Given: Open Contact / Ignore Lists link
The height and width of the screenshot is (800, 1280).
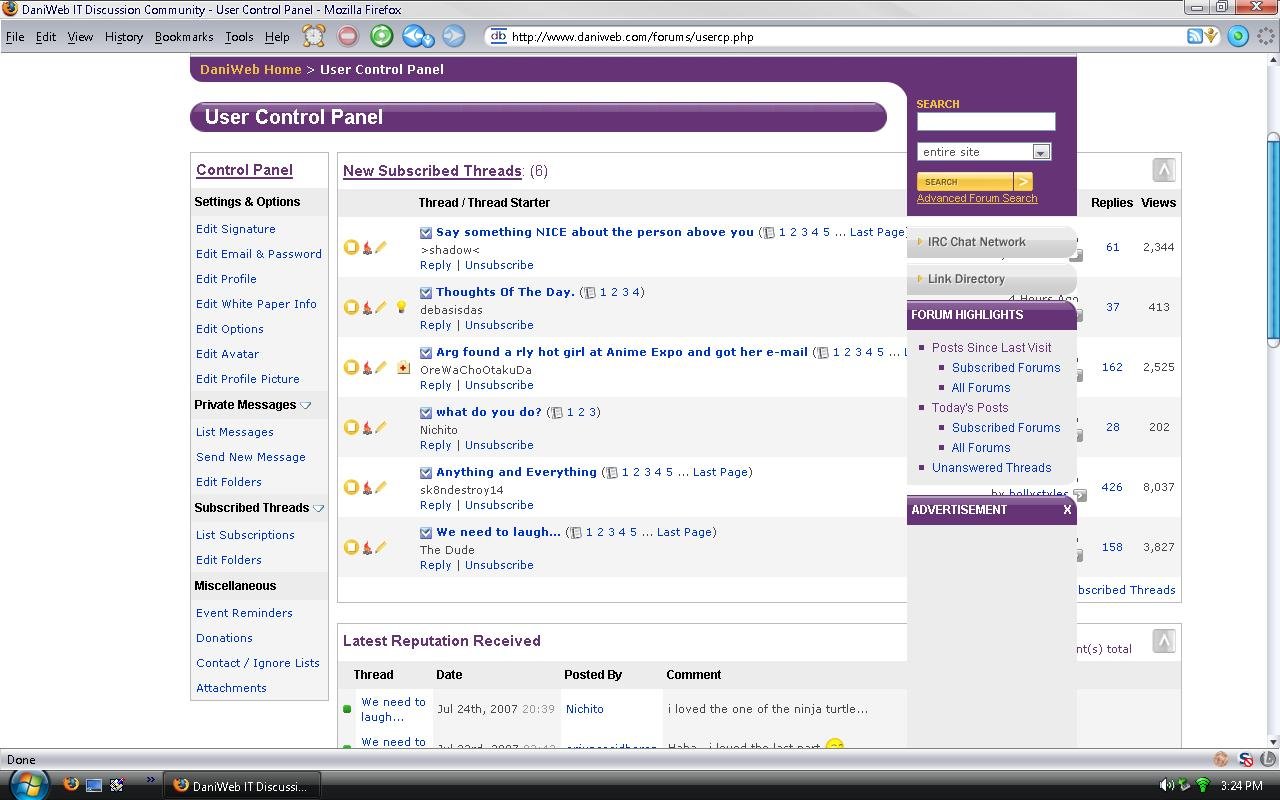Looking at the screenshot, I should coord(258,663).
